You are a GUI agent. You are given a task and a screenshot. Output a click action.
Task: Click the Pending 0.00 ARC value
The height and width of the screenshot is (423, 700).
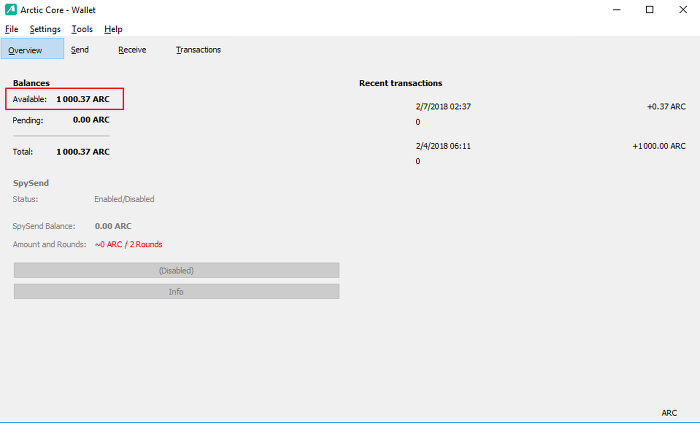click(x=91, y=120)
